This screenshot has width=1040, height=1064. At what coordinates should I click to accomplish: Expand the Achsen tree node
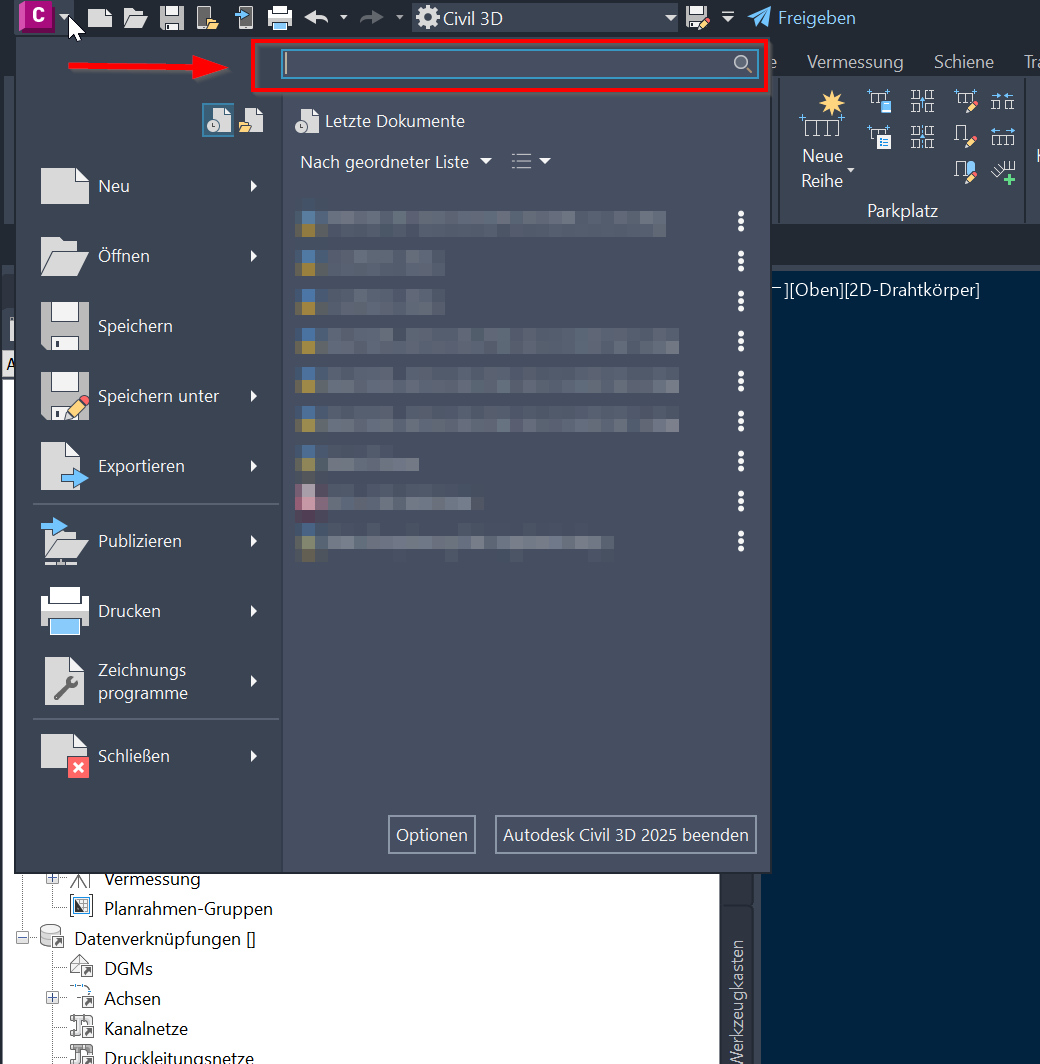(x=52, y=998)
